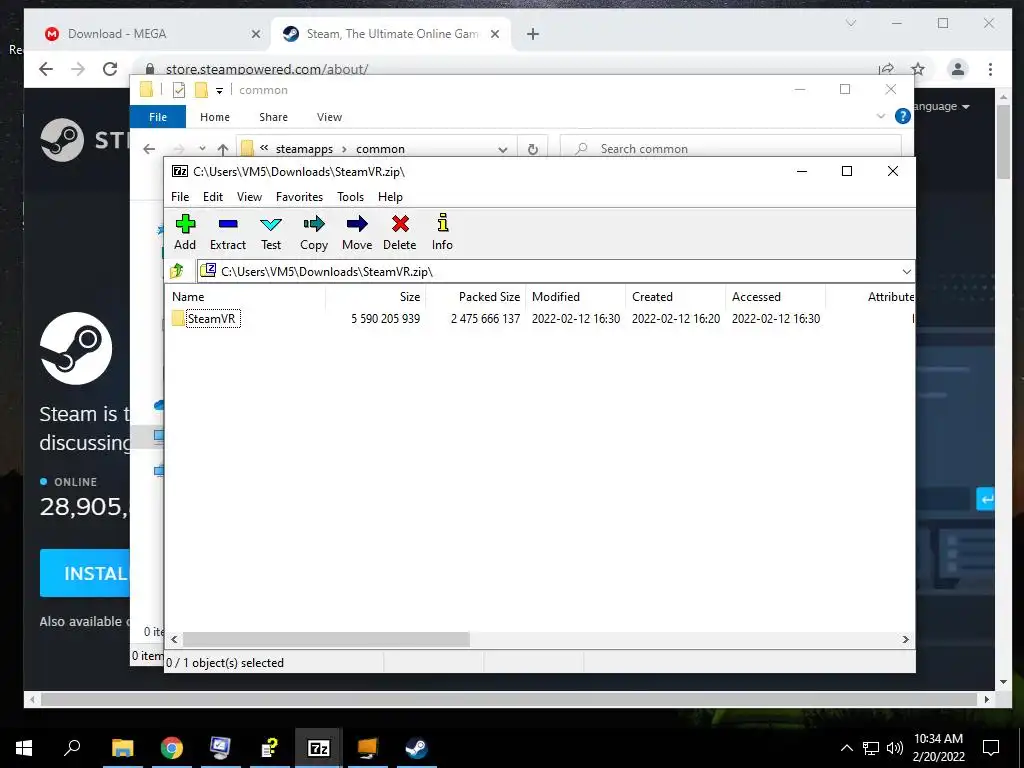Open Chrome tab search chevron
Screen dimensions: 1024x768
pyautogui.click(x=851, y=23)
